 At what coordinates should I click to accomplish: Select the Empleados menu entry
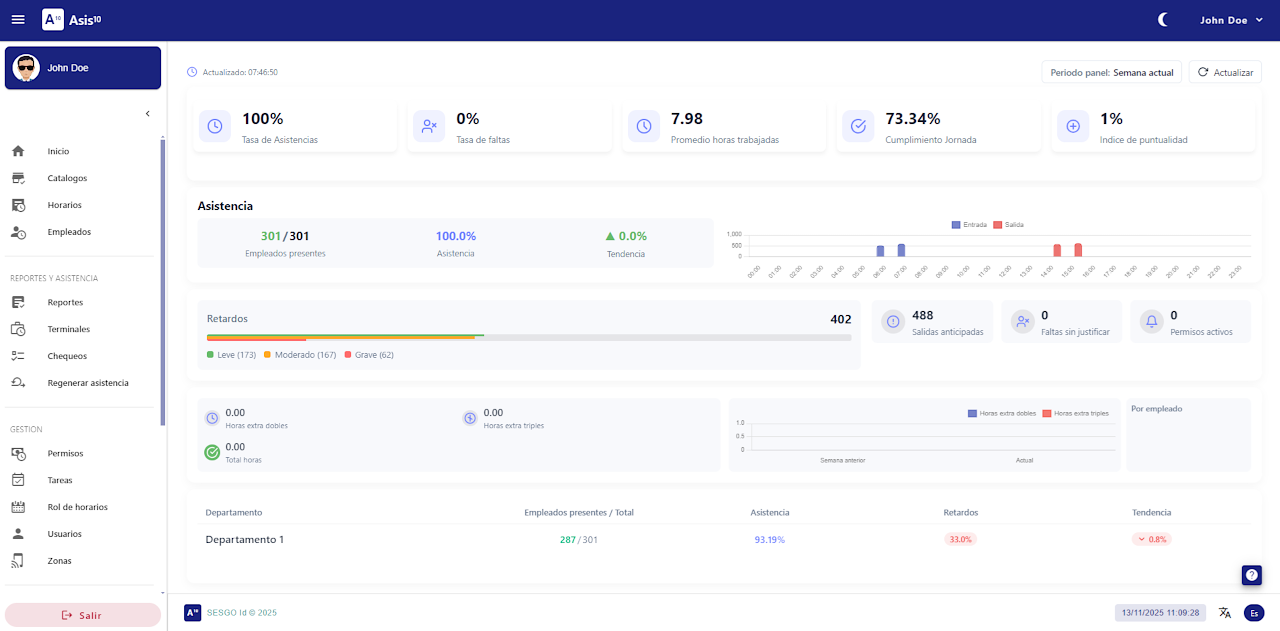click(17, 231)
